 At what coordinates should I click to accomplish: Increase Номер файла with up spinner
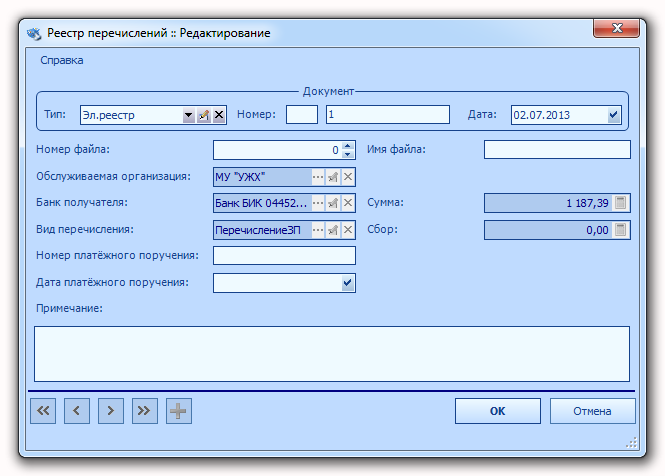click(x=348, y=146)
